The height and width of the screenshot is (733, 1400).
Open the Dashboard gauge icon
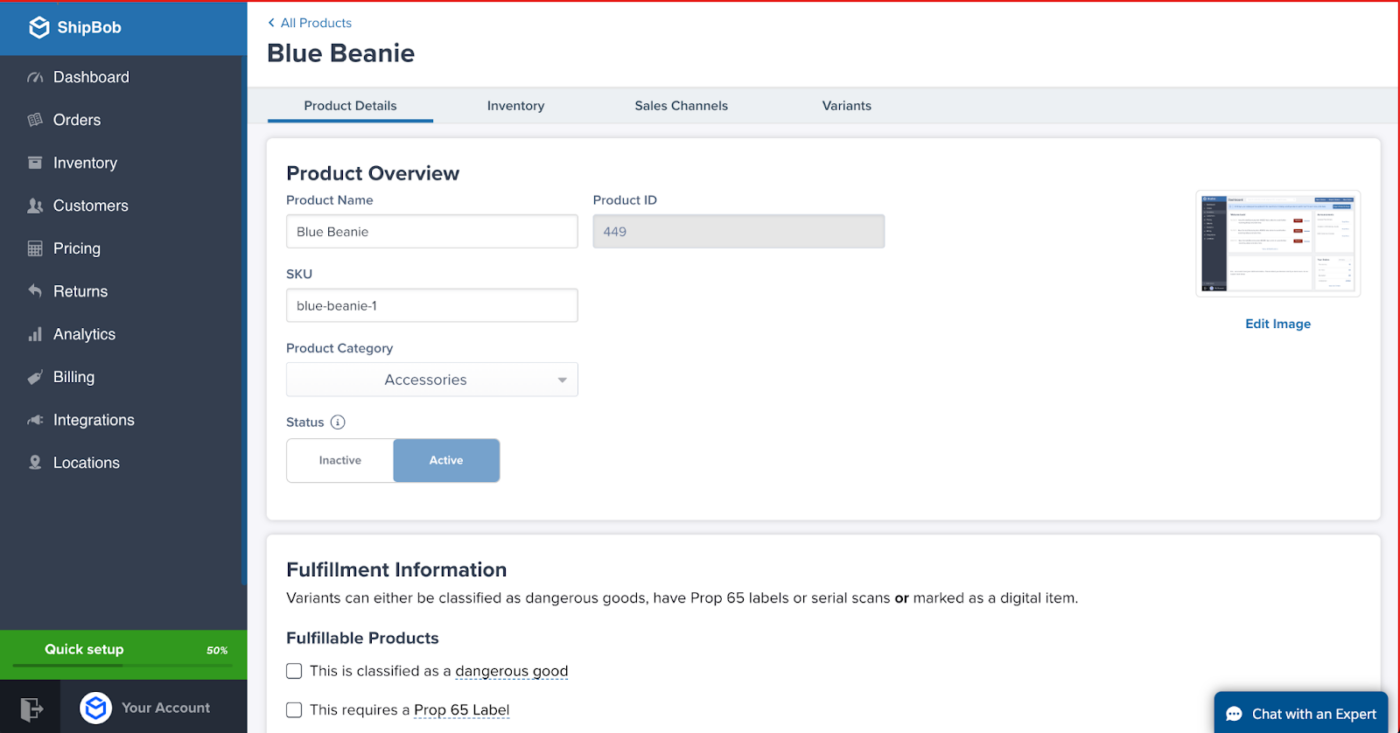pyautogui.click(x=35, y=77)
